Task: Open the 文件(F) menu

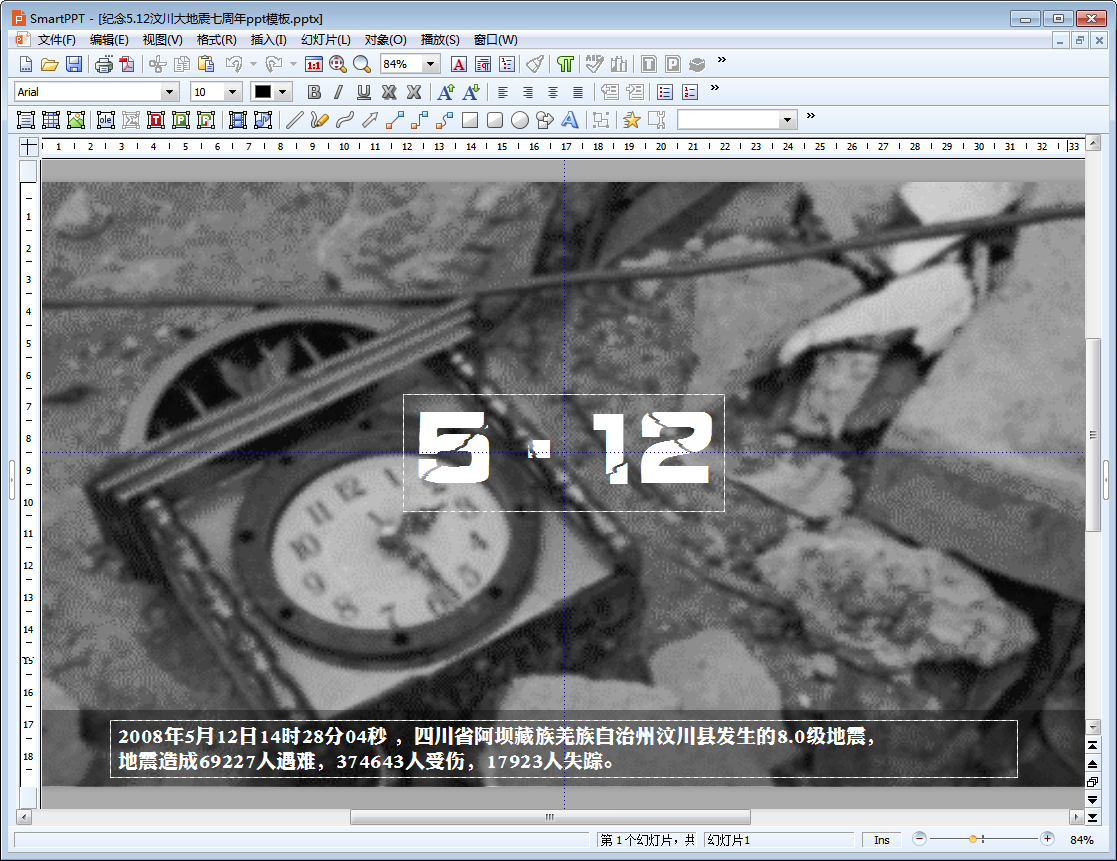Action: pos(56,40)
